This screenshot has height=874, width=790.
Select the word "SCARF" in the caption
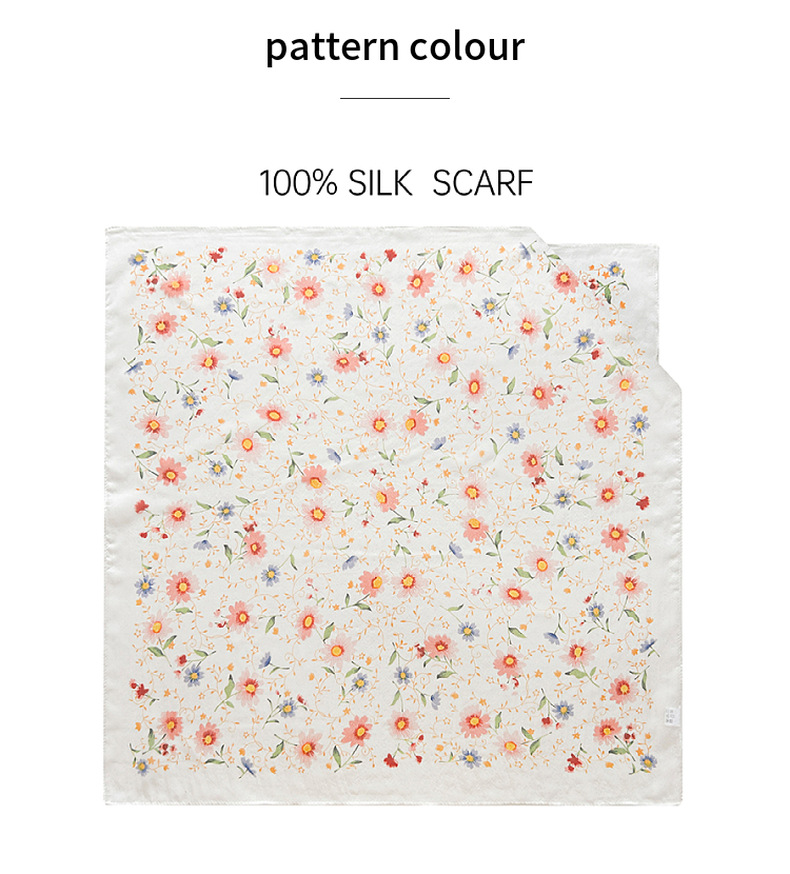coord(483,182)
